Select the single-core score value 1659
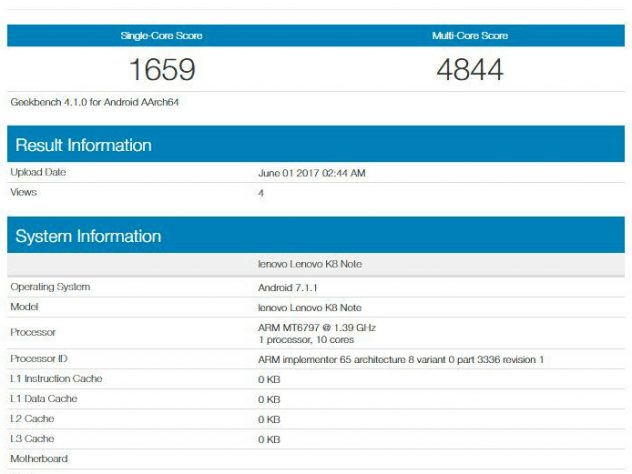 click(x=161, y=70)
